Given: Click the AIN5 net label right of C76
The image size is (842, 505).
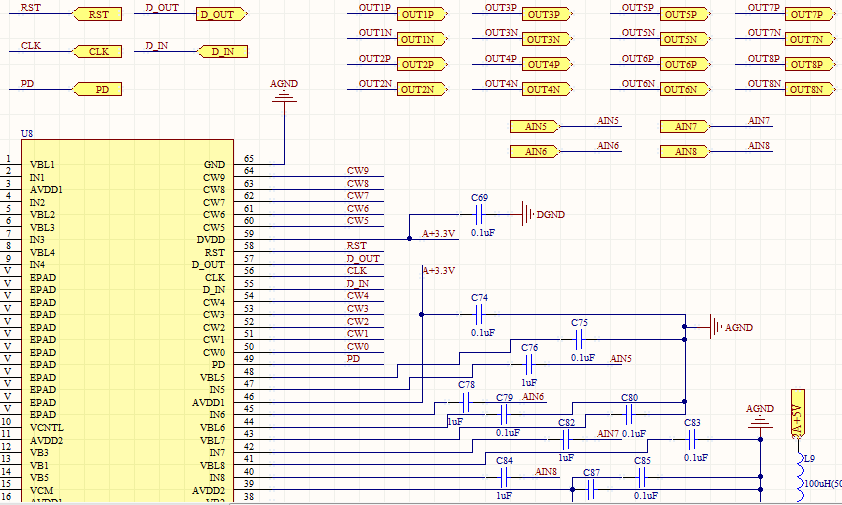Looking at the screenshot, I should point(621,358).
